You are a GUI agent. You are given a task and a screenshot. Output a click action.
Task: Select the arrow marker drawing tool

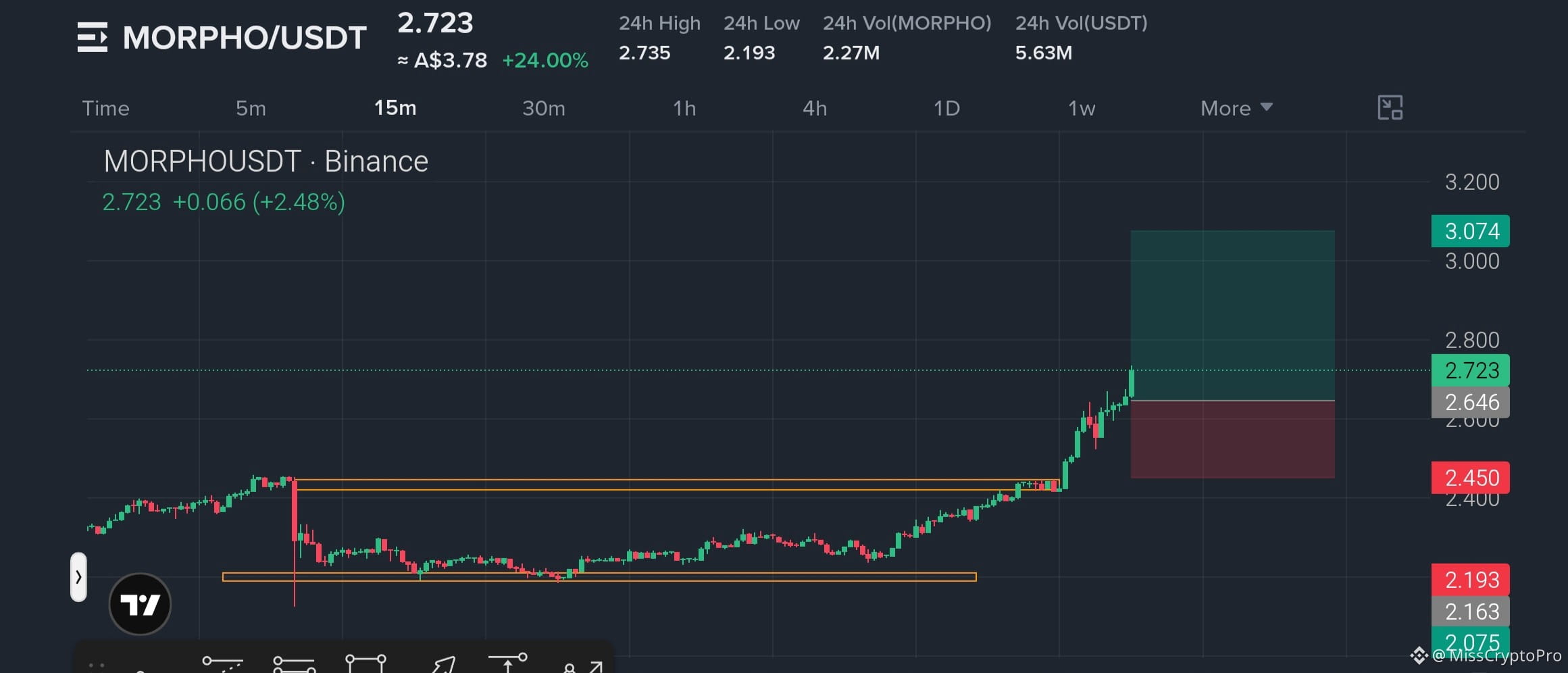(x=445, y=664)
